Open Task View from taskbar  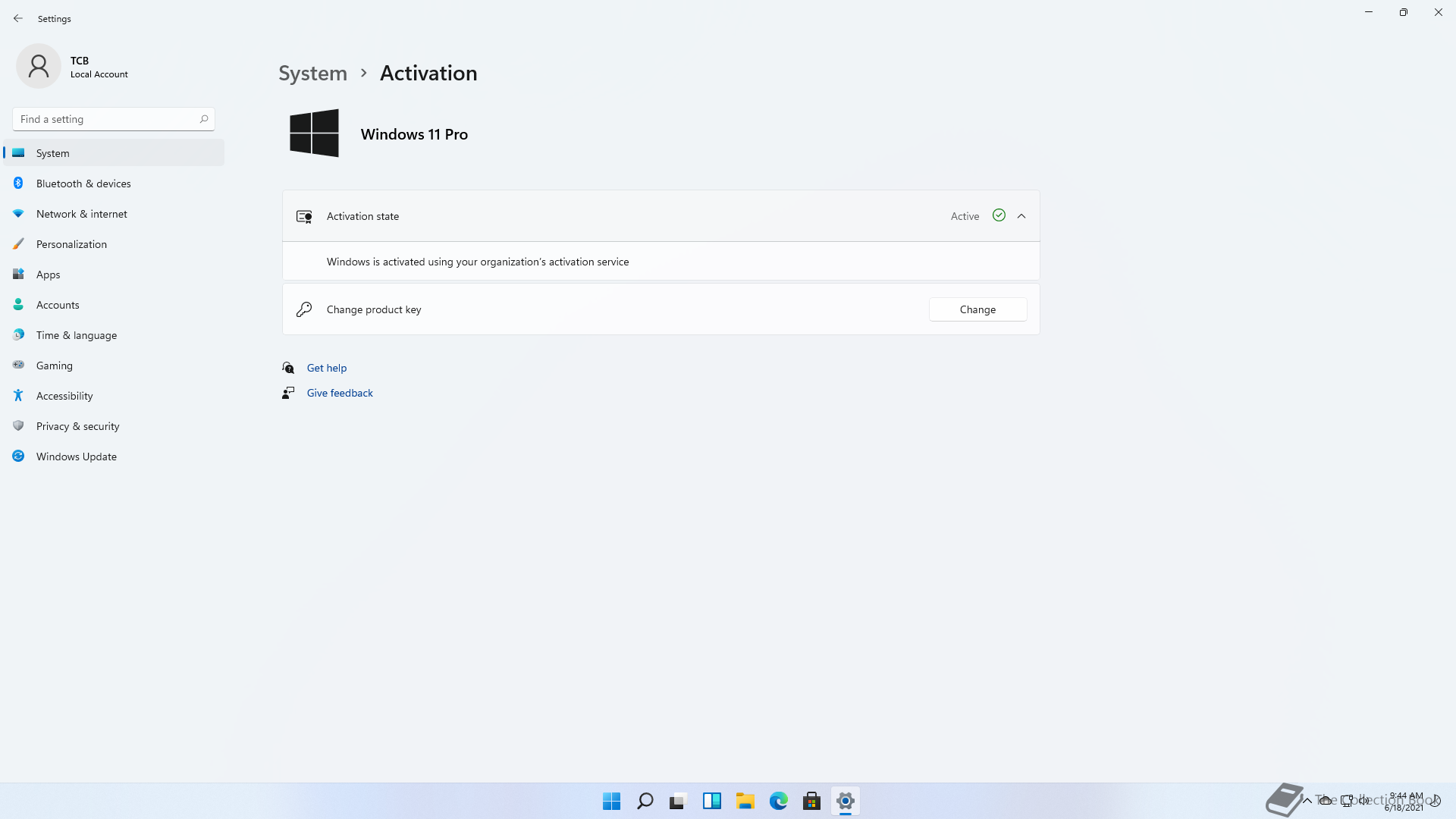point(678,801)
